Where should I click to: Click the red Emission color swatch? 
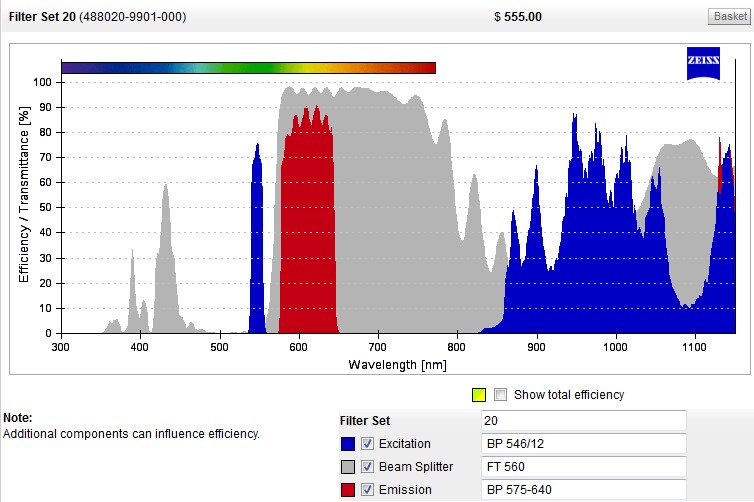[348, 490]
